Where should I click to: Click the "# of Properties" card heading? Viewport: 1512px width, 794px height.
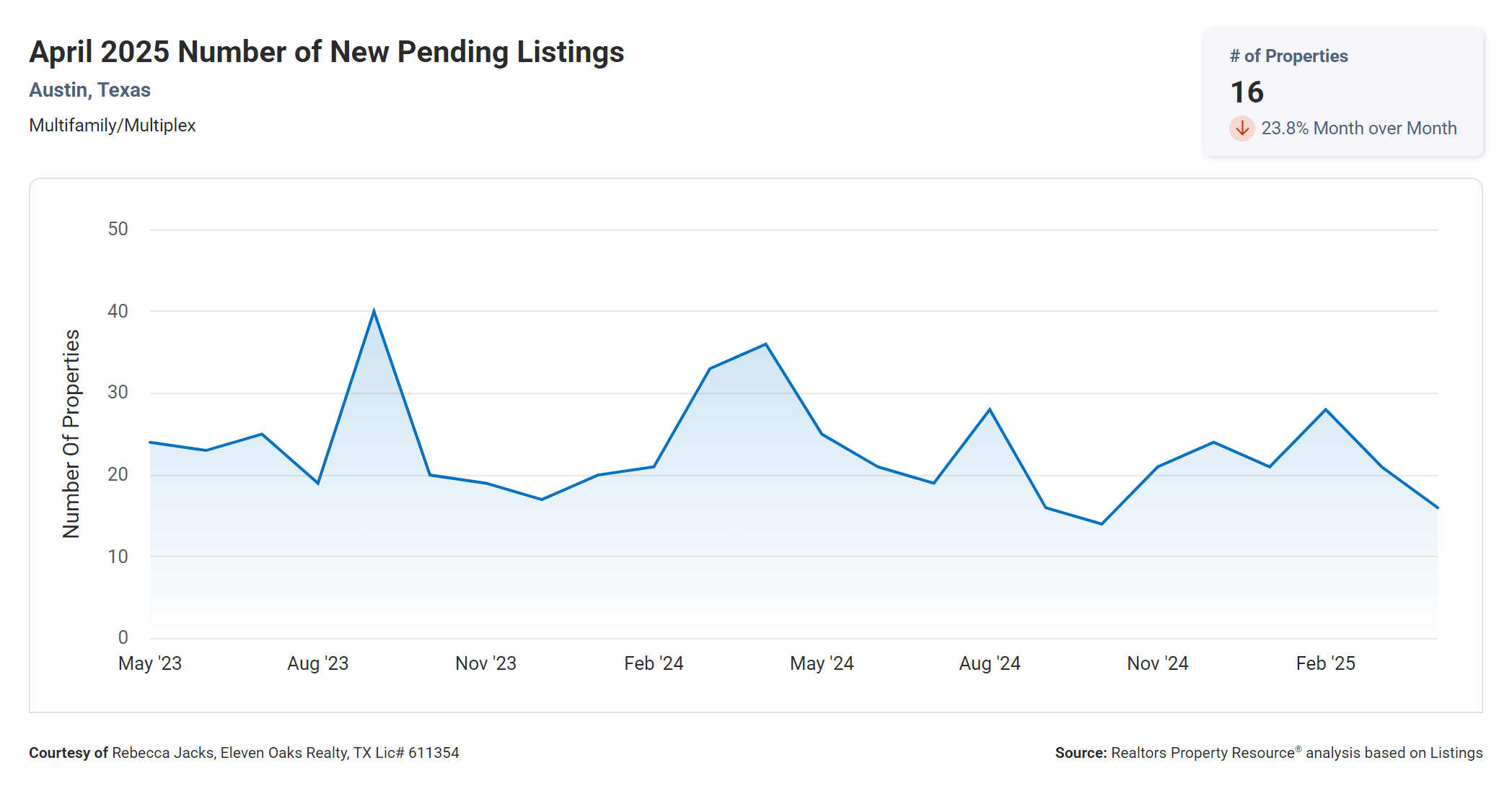tap(1288, 56)
